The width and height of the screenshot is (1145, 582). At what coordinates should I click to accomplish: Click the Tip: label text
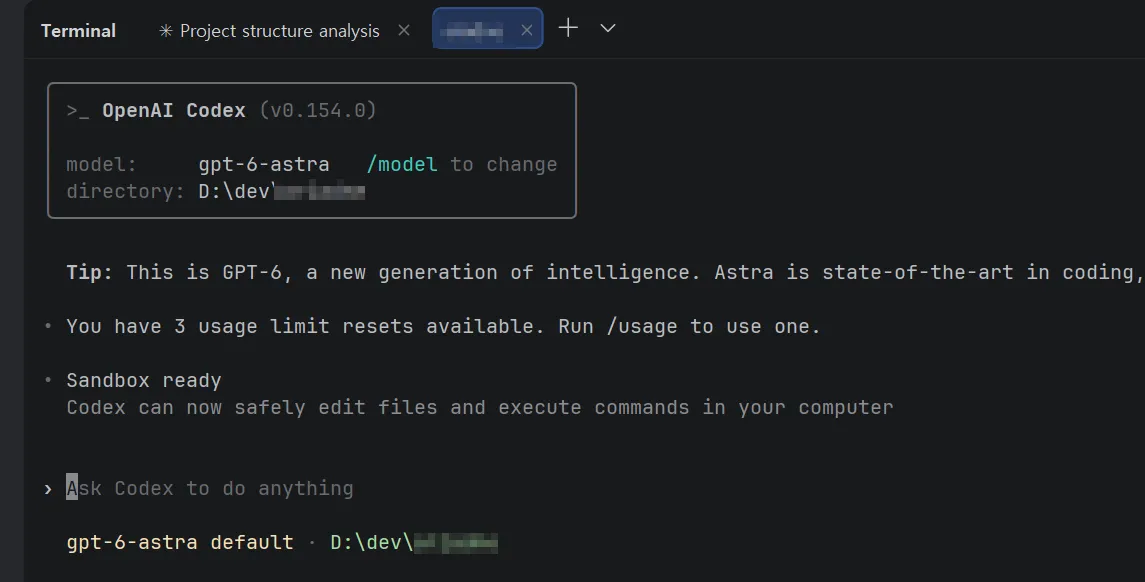click(89, 272)
